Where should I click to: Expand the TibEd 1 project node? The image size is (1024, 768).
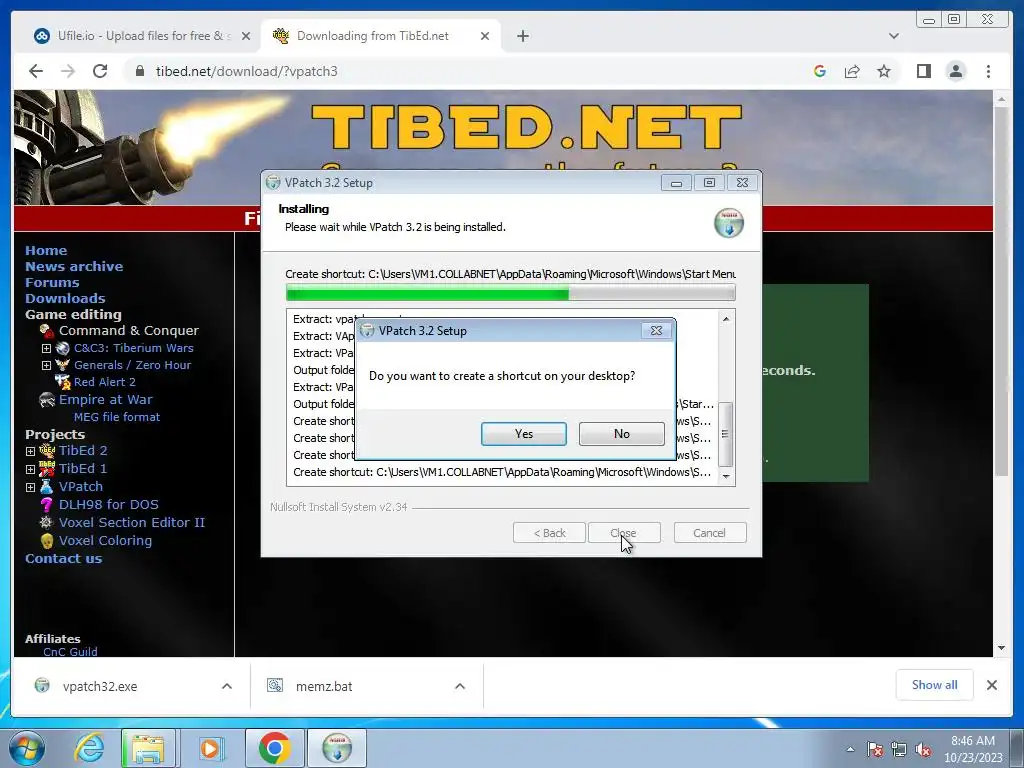pyautogui.click(x=30, y=470)
